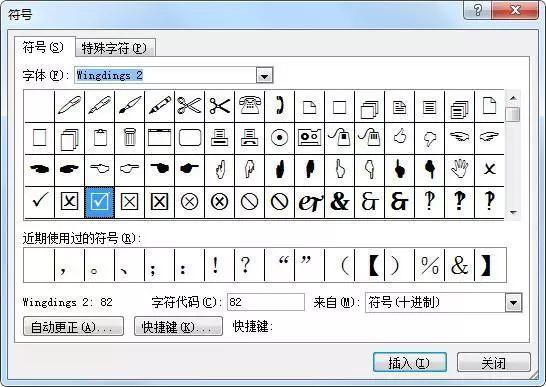The height and width of the screenshot is (387, 546).
Task: Pick the plain checkmark symbol
Action: pos(40,201)
